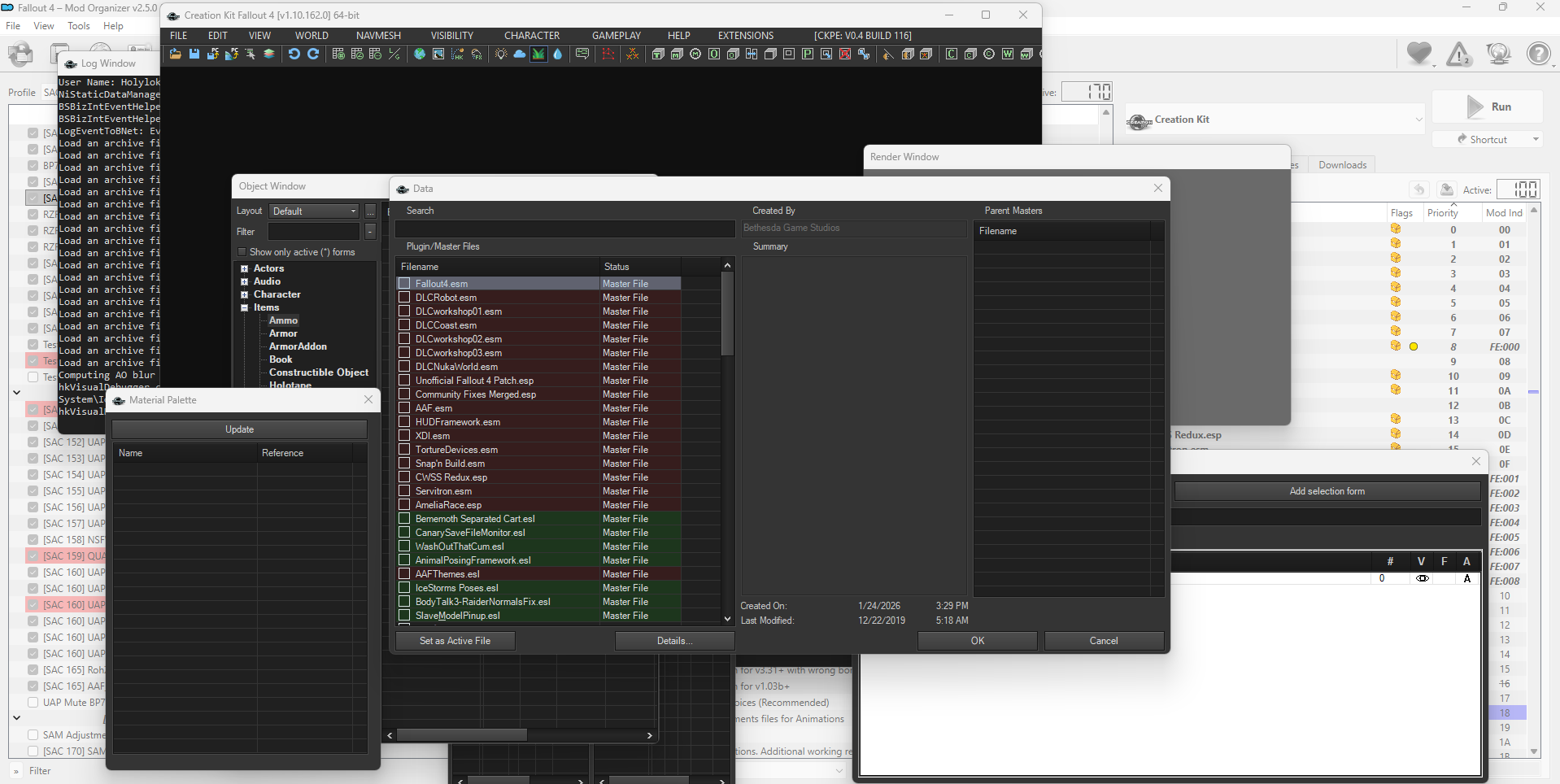This screenshot has height=784, width=1560.
Task: Click Cancel in the Data dialog
Action: pyautogui.click(x=1104, y=641)
